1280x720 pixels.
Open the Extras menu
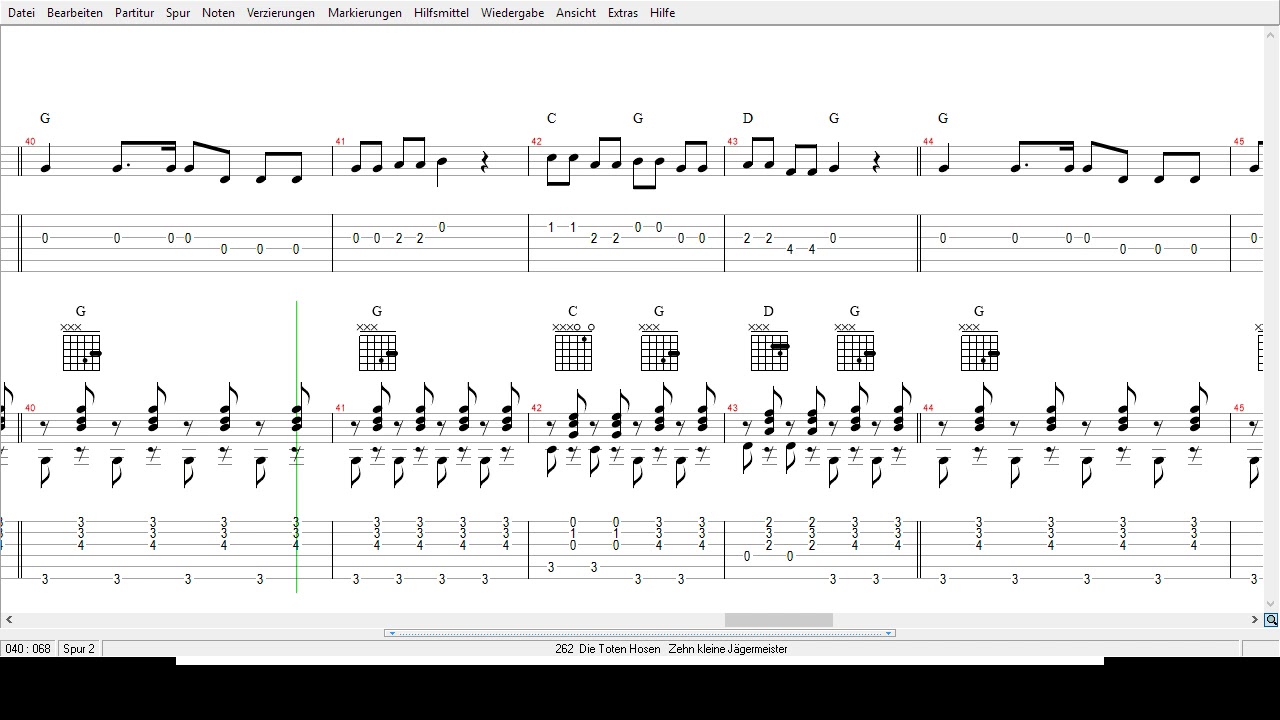coord(623,13)
